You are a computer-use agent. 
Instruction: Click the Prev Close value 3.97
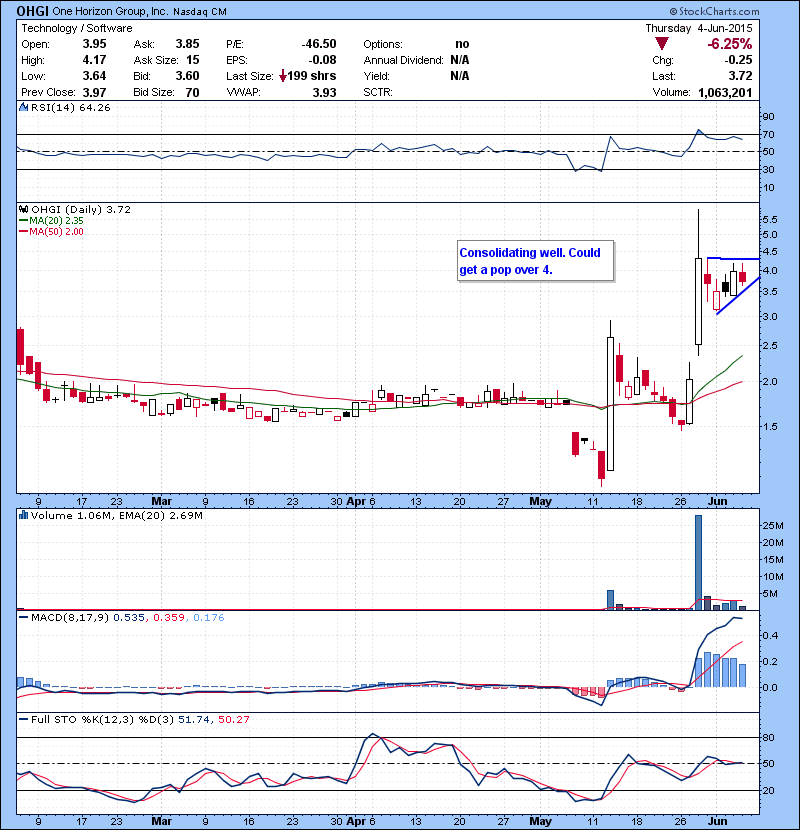(94, 92)
